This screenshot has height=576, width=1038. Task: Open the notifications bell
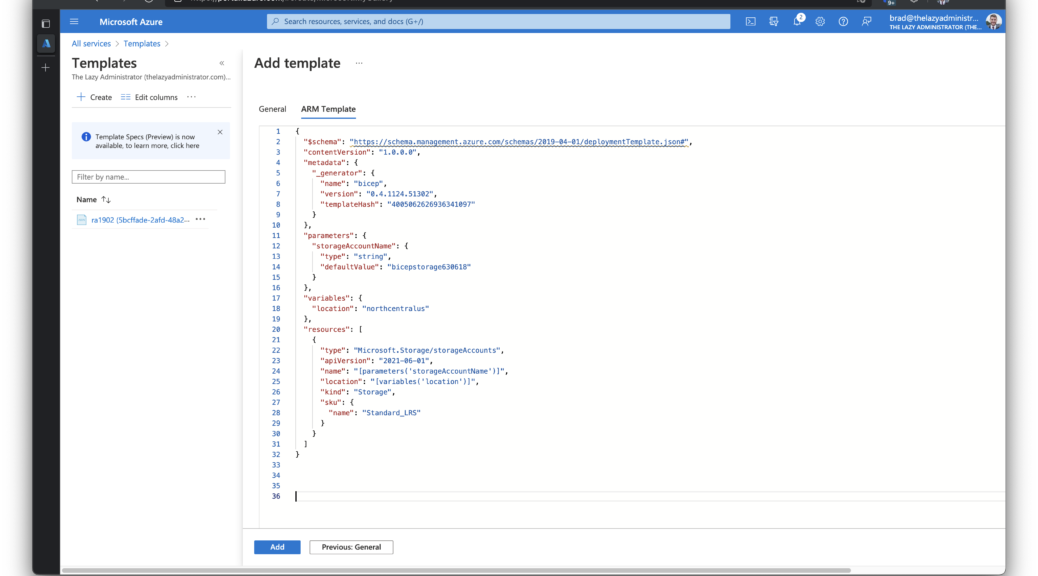(x=798, y=21)
